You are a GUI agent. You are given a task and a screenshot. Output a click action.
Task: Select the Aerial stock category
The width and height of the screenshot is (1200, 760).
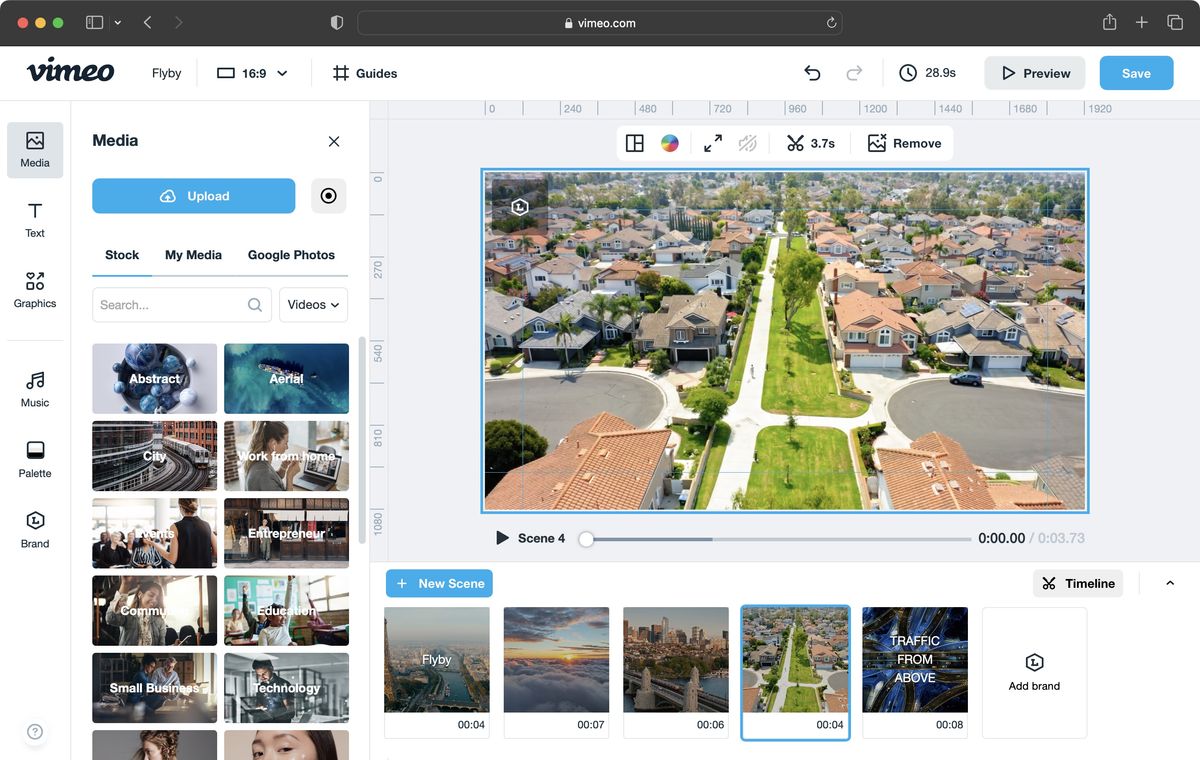click(x=286, y=379)
